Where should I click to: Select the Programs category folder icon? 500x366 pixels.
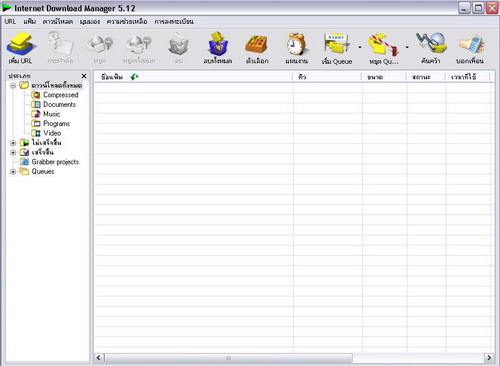[x=36, y=124]
